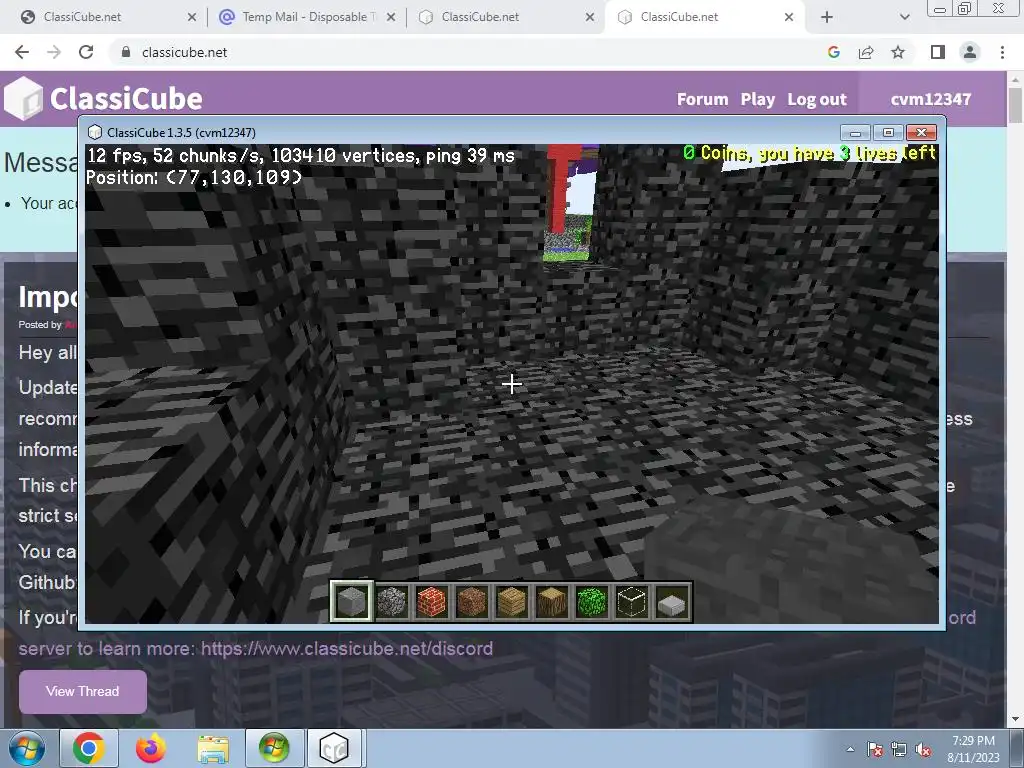This screenshot has width=1024, height=768.
Task: Click the coins and lives status text
Action: pos(809,153)
